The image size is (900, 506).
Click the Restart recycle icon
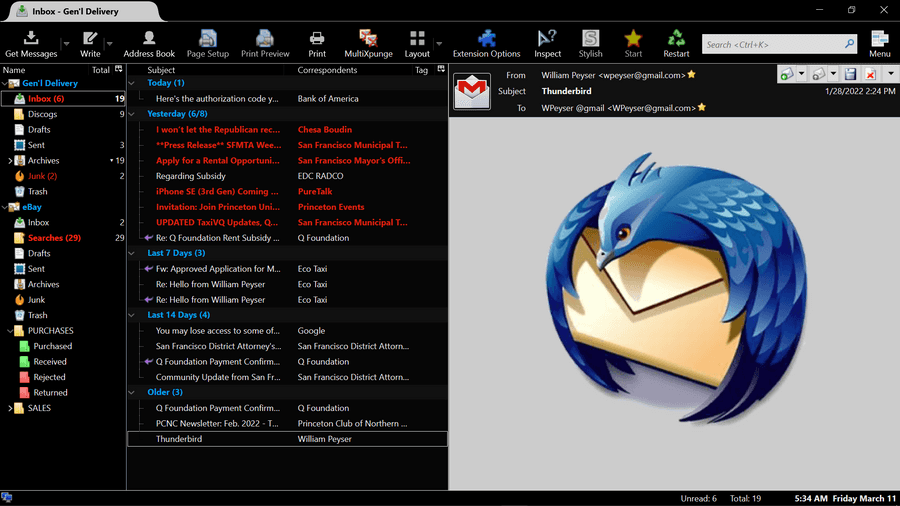676,39
